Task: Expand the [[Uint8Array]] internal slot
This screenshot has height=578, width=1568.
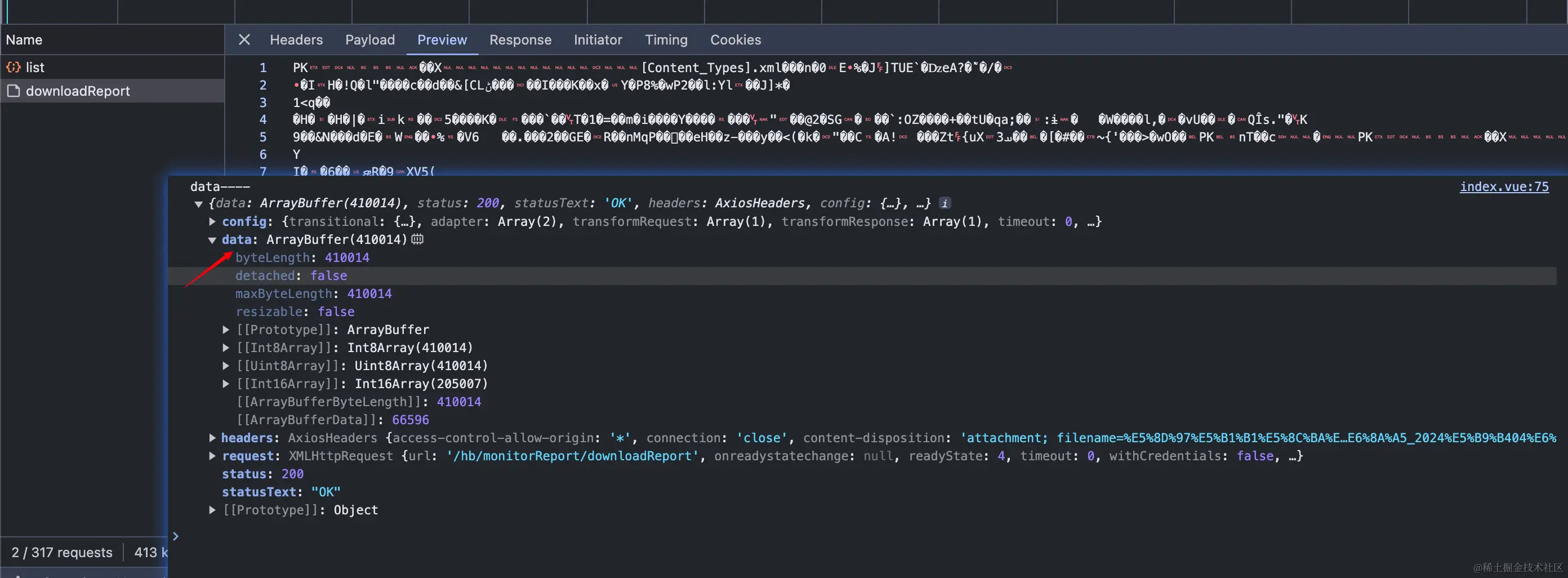Action: pos(226,366)
